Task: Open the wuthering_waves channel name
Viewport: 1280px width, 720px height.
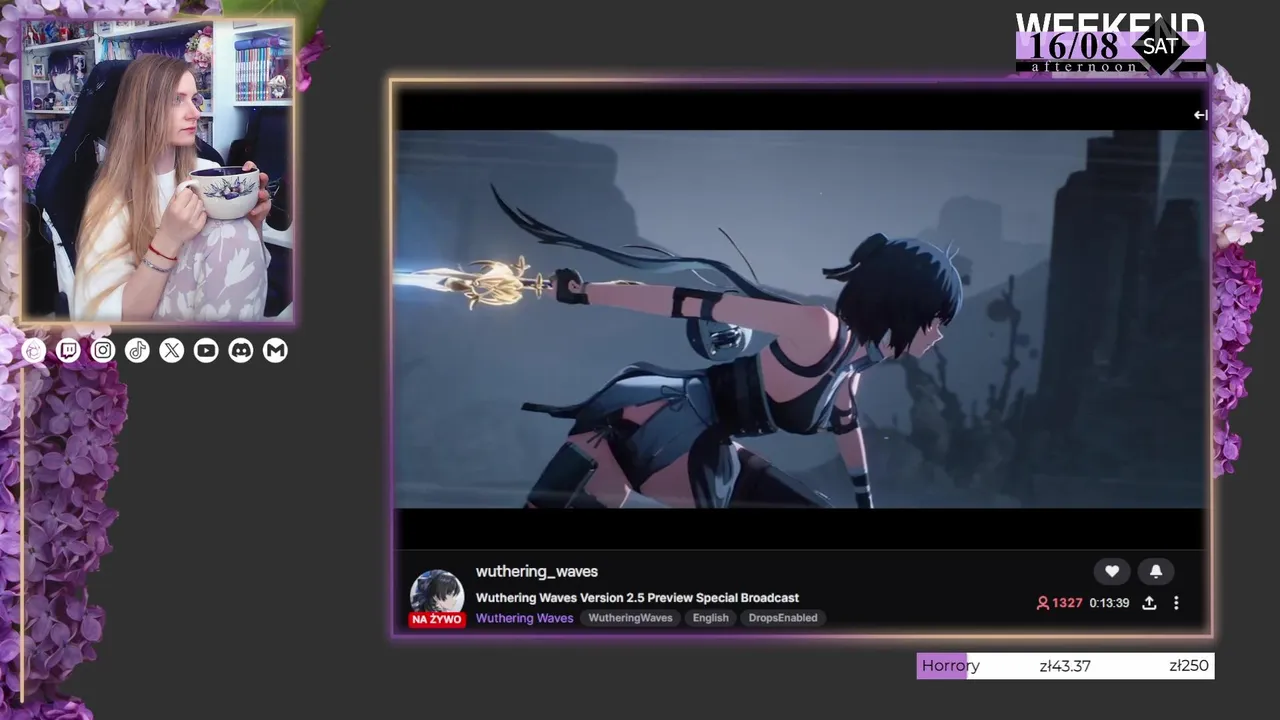Action: tap(537, 572)
